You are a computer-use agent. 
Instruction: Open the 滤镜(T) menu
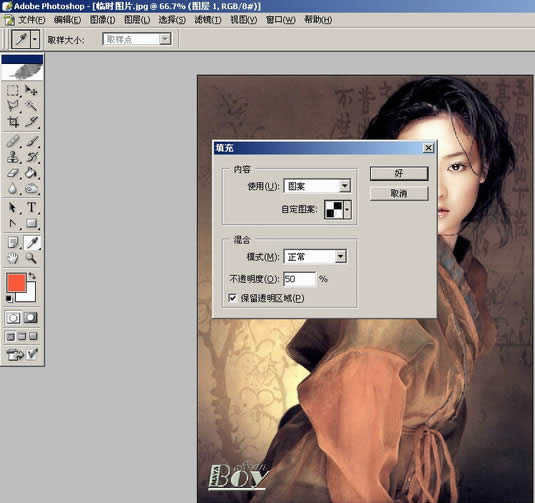208,20
